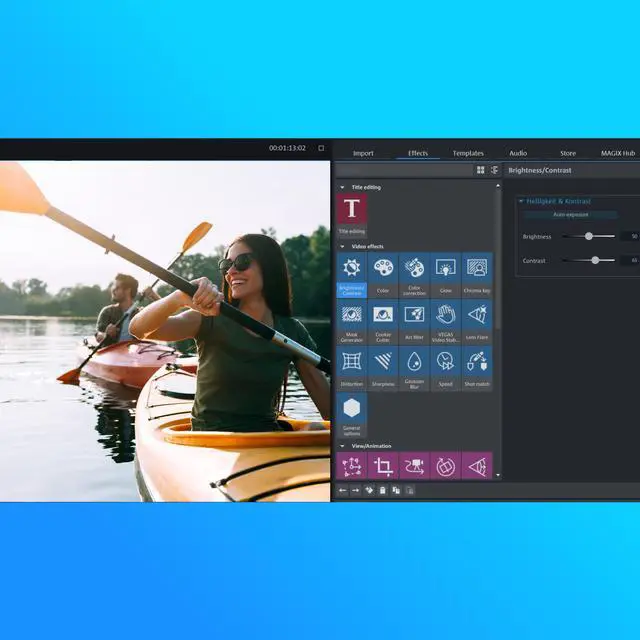Open the Store tab
This screenshot has height=640, width=640.
click(x=568, y=153)
